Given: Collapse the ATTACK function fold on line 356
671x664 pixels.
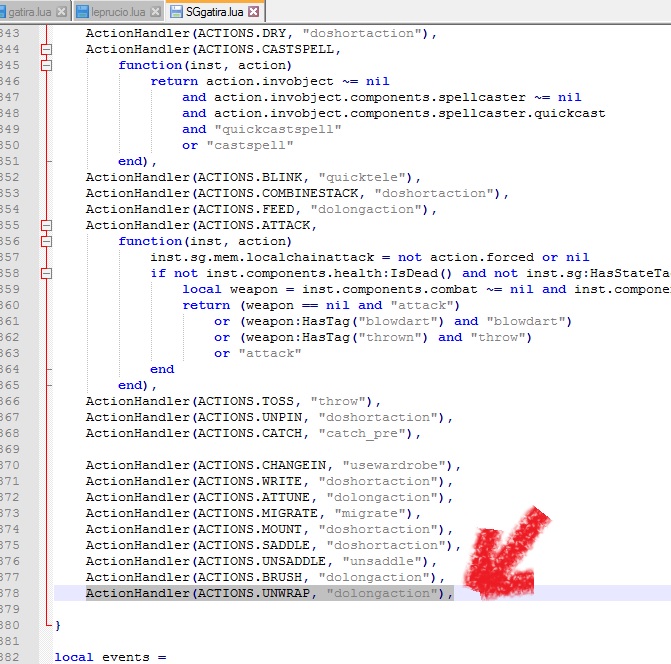Looking at the screenshot, I should (x=45, y=241).
